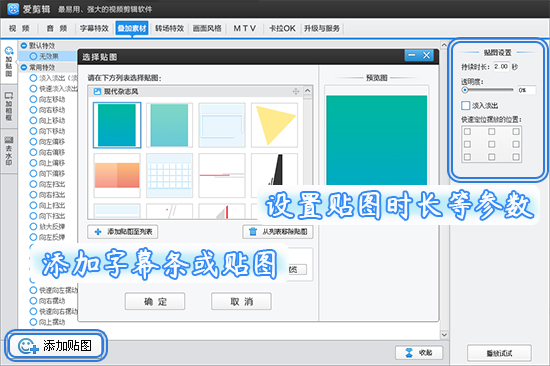Confirm with the 确定 button
This screenshot has height=366, width=550.
click(x=155, y=301)
